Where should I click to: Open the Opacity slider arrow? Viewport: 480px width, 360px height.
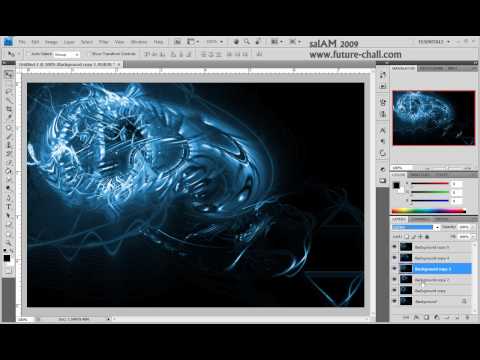[x=473, y=227]
